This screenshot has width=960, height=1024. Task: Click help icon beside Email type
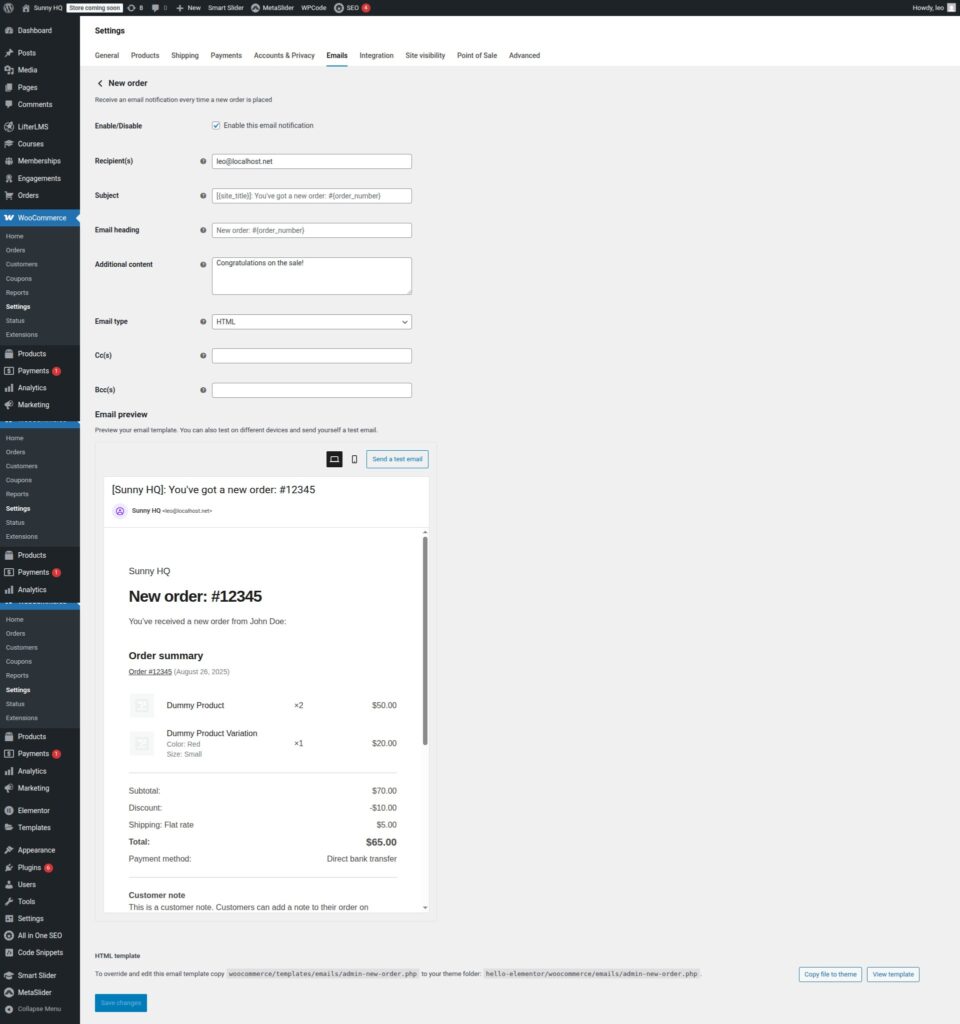point(203,322)
